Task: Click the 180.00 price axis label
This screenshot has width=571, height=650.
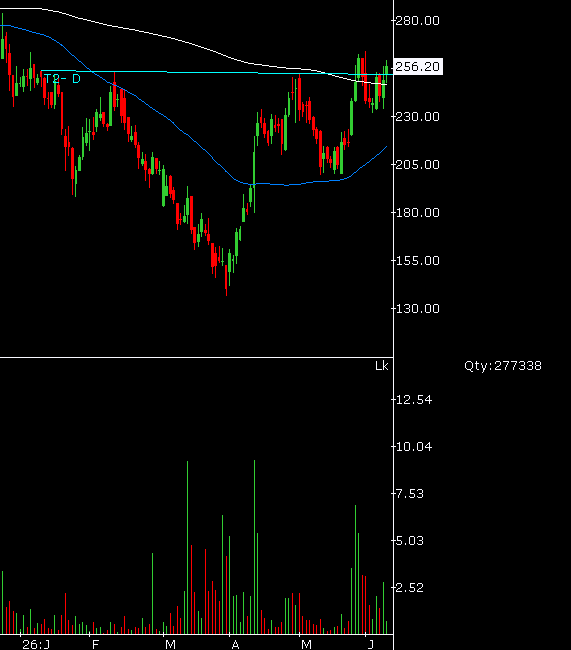Action: 417,213
